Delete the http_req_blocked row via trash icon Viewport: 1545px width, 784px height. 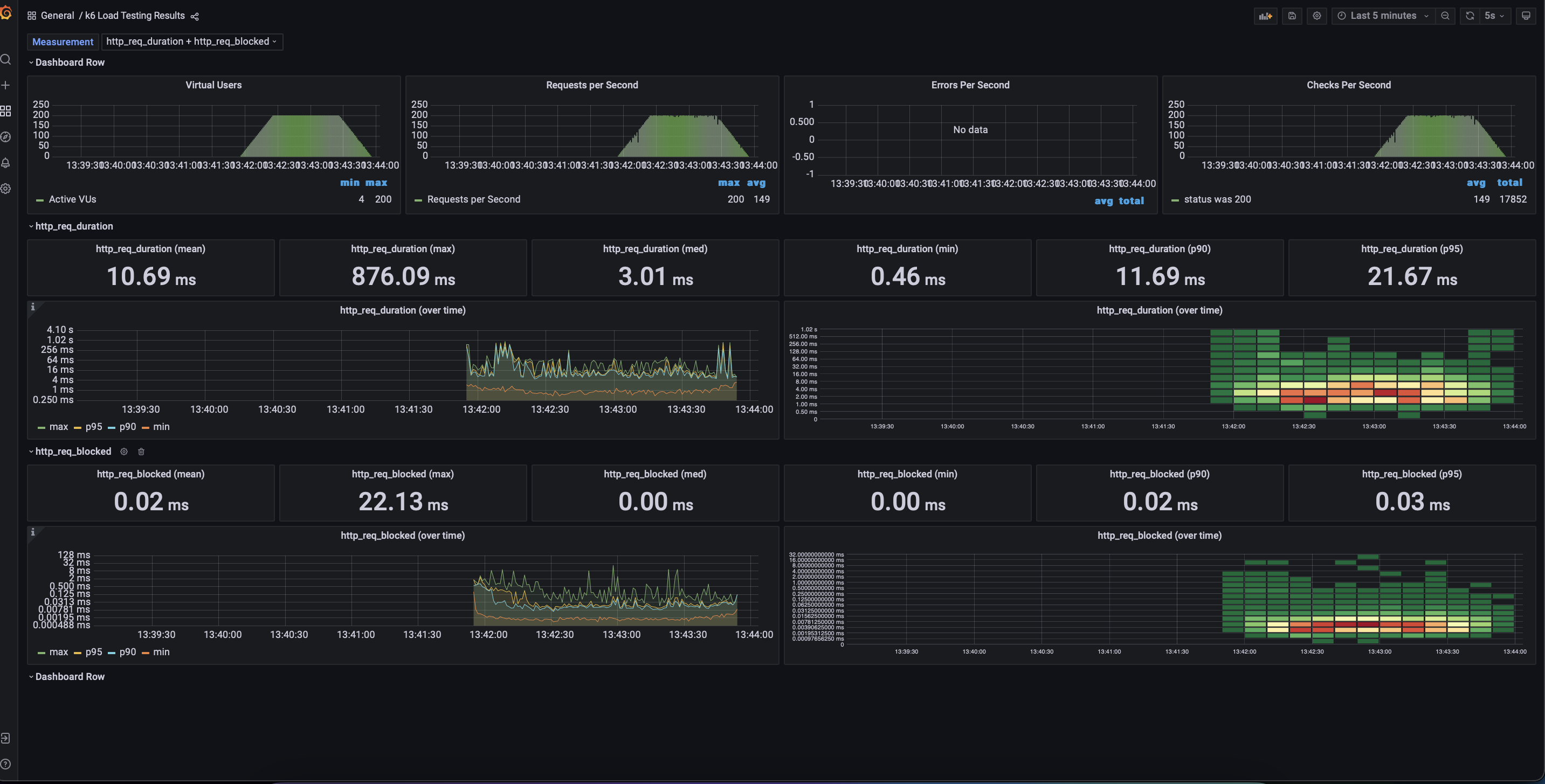tap(141, 452)
